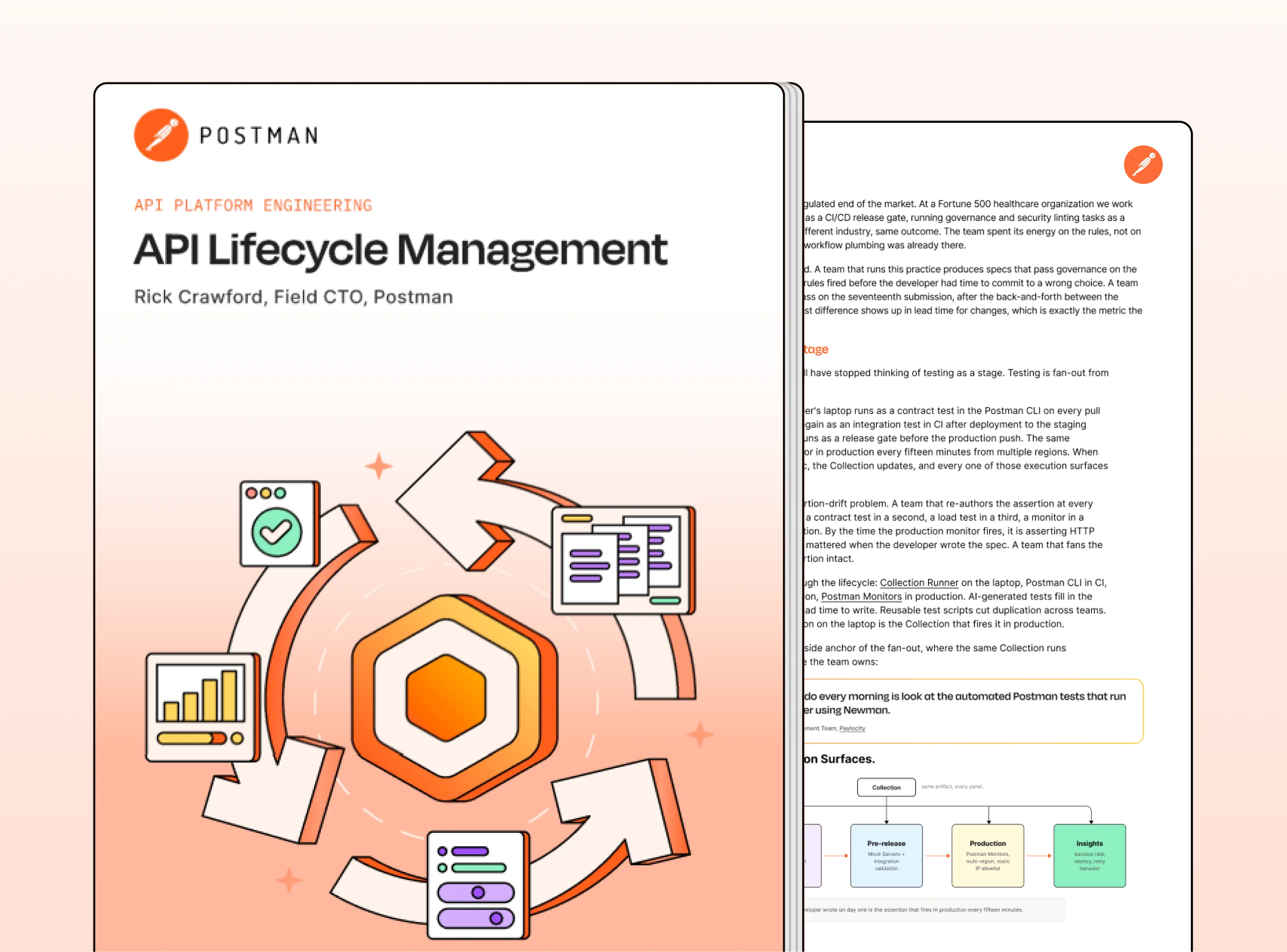Click the Collection box in the diagram

tap(886, 787)
